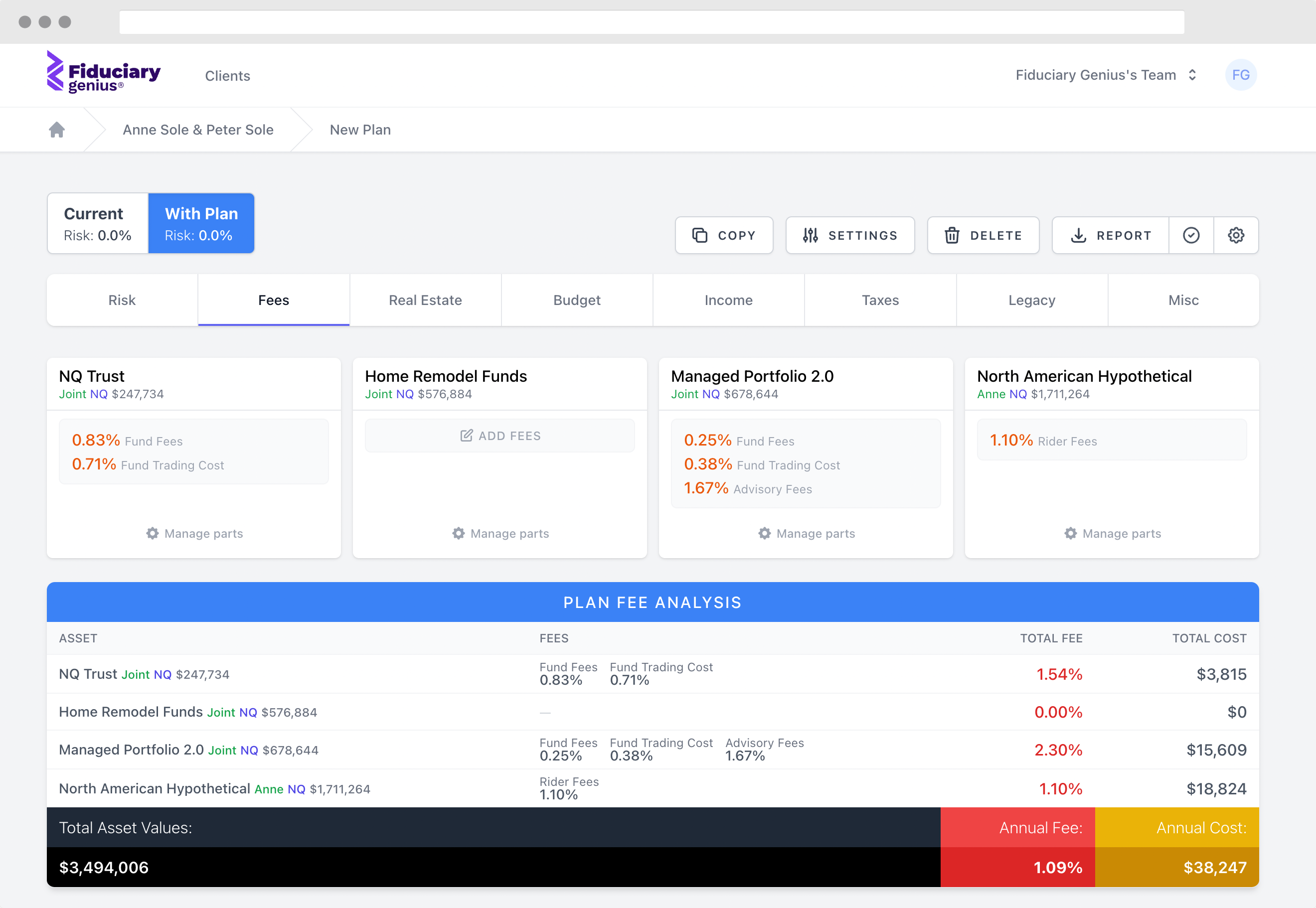Click the Fiduciary Genius logo
Screen dimensions: 1316x908
click(103, 73)
